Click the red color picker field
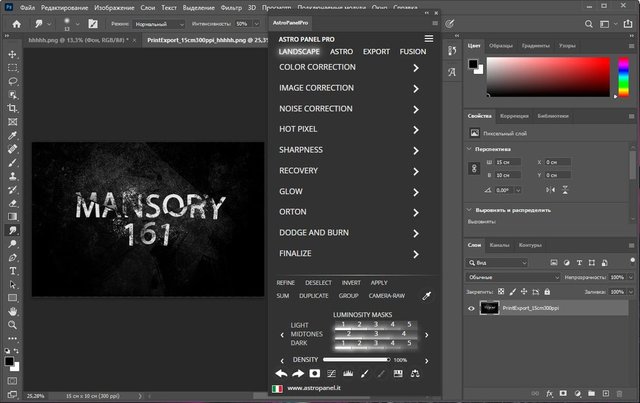The height and width of the screenshot is (403, 640). [x=548, y=77]
